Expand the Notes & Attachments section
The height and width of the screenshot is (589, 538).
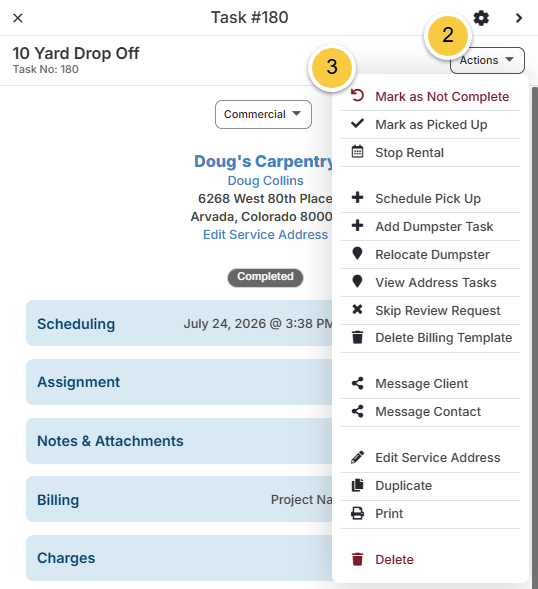click(x=179, y=441)
